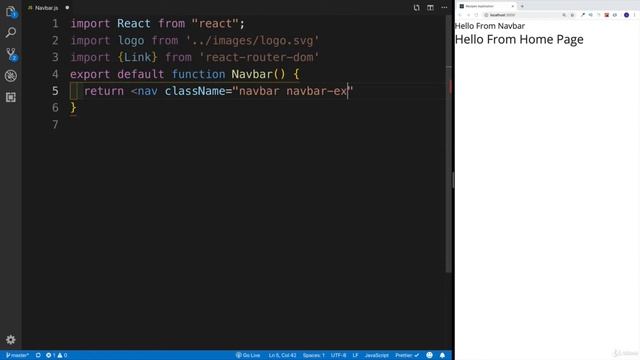Image resolution: width=640 pixels, height=360 pixels.
Task: Open the Explorer view in activity bar
Action: (11, 12)
